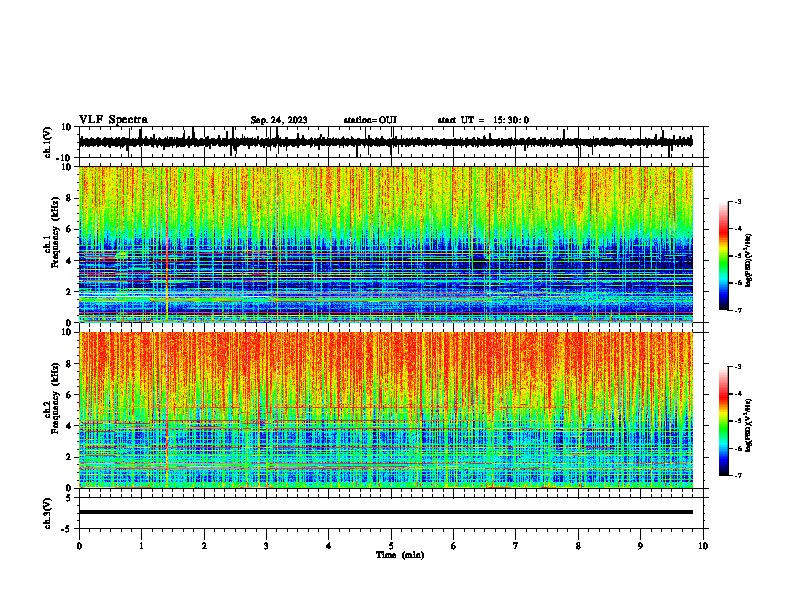
Task: Click the '6' kHz tick on ch.1 spectrogram
Action: (69, 230)
